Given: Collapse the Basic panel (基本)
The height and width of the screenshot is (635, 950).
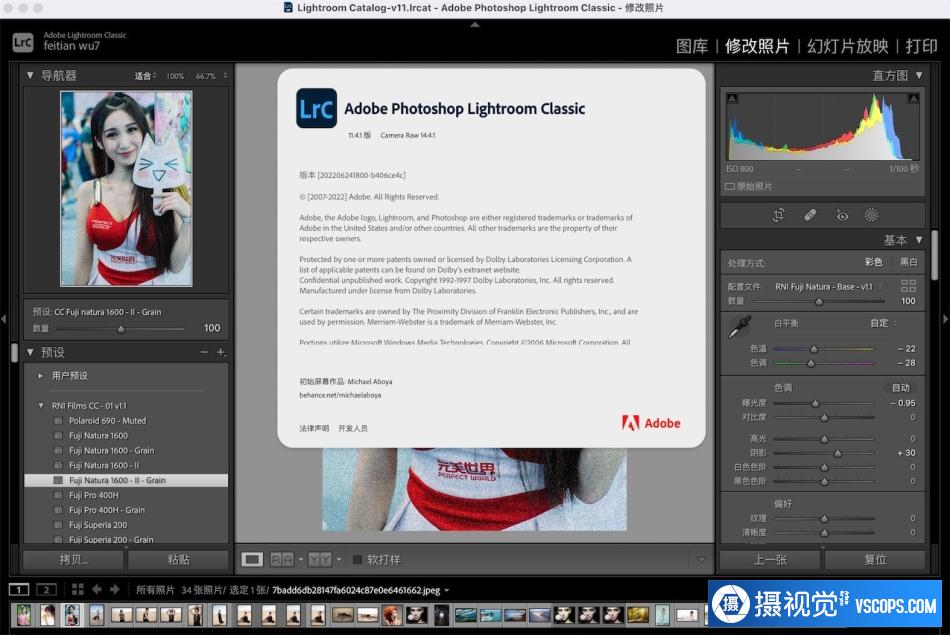Looking at the screenshot, I should click(x=919, y=240).
